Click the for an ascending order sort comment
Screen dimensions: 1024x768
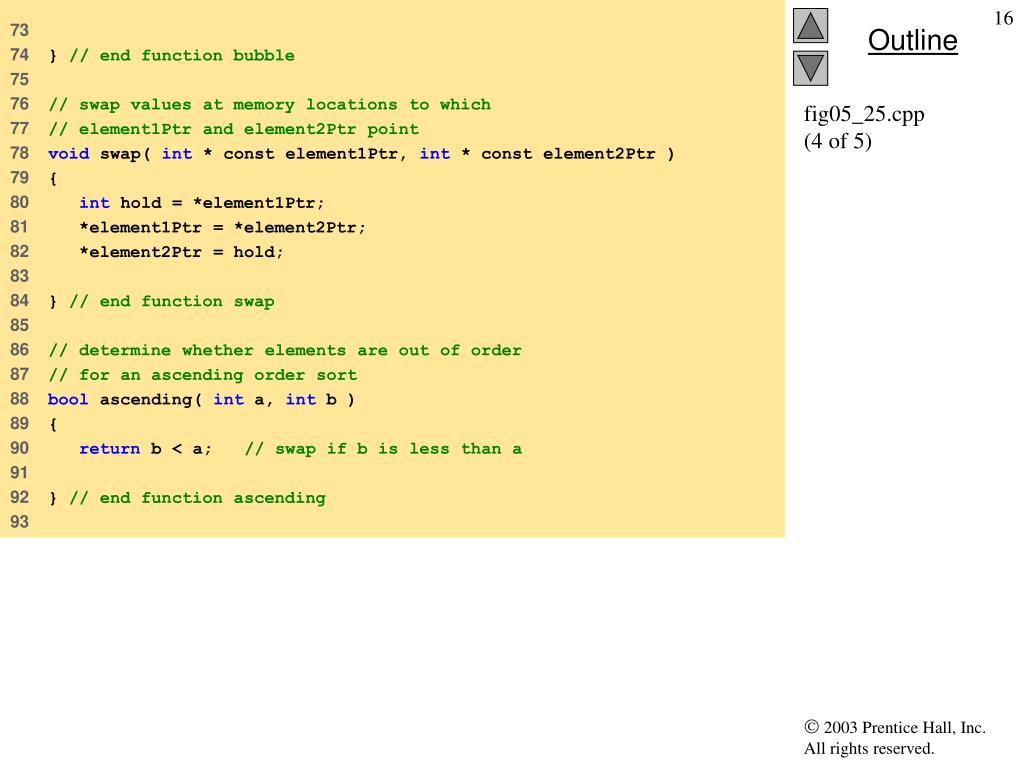click(203, 376)
